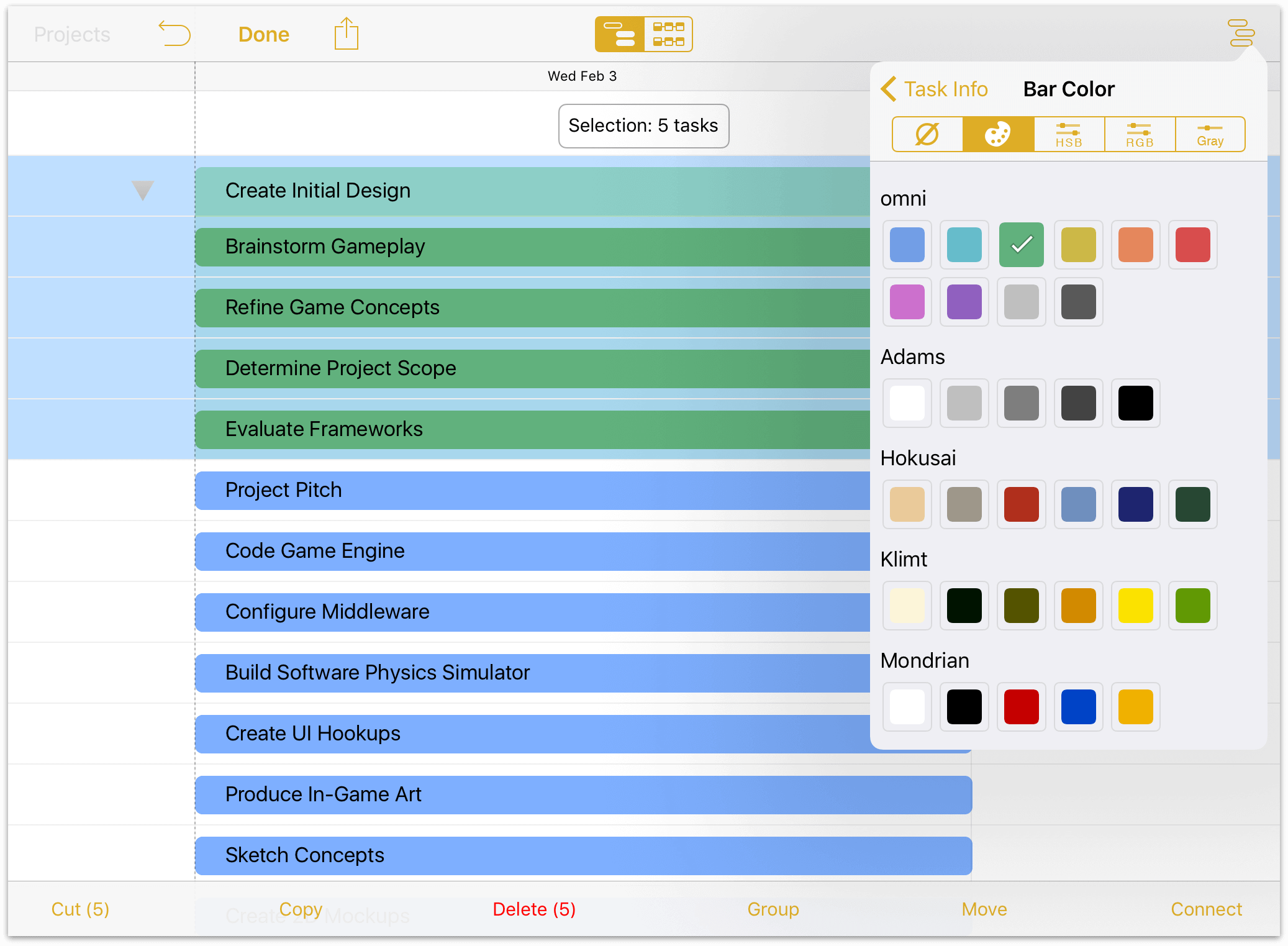The image size is (1288, 946).
Task: Tap Group in bottom bar
Action: click(773, 909)
